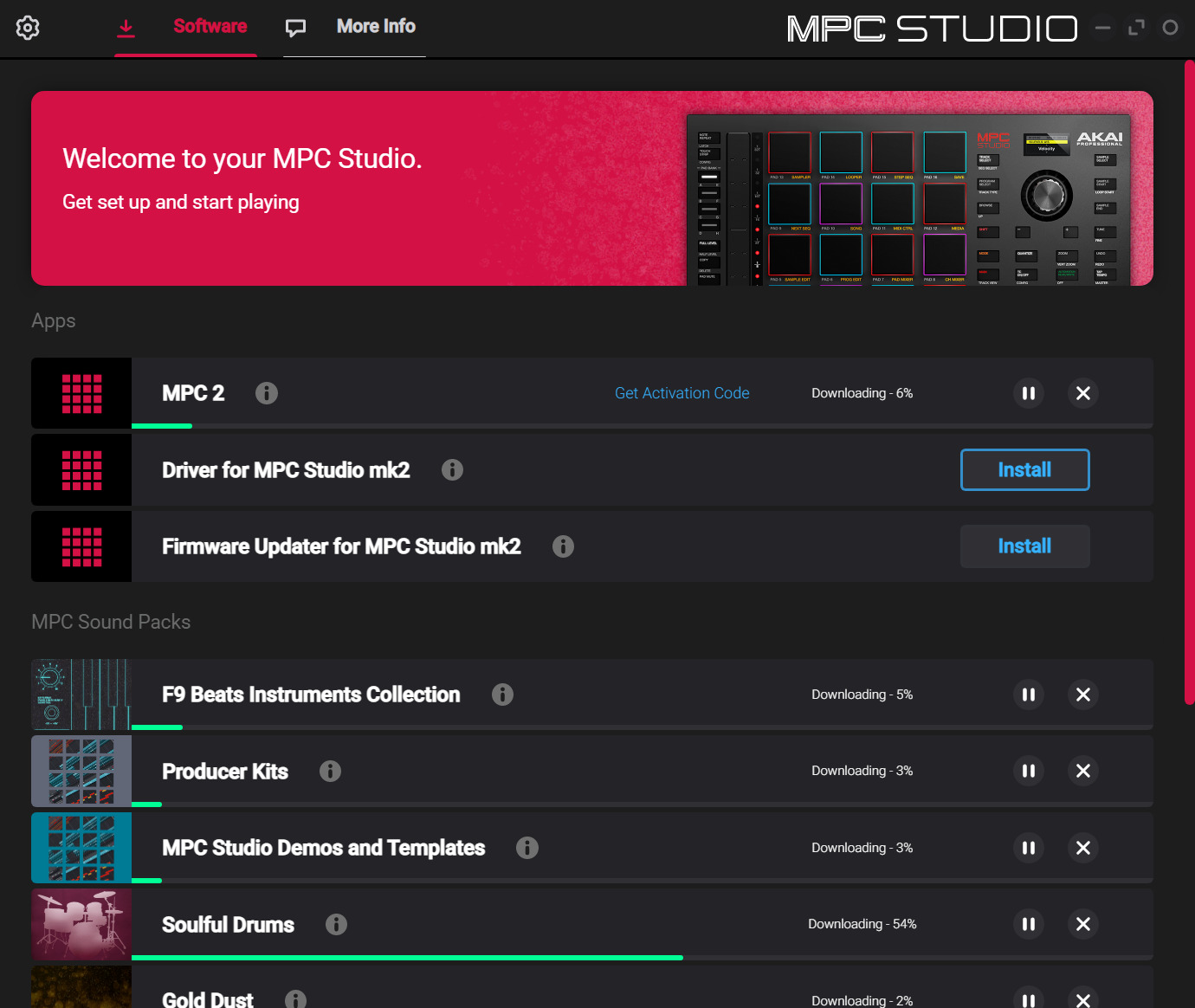Image resolution: width=1195 pixels, height=1008 pixels.
Task: View info about Producer Kits
Action: pos(330,771)
